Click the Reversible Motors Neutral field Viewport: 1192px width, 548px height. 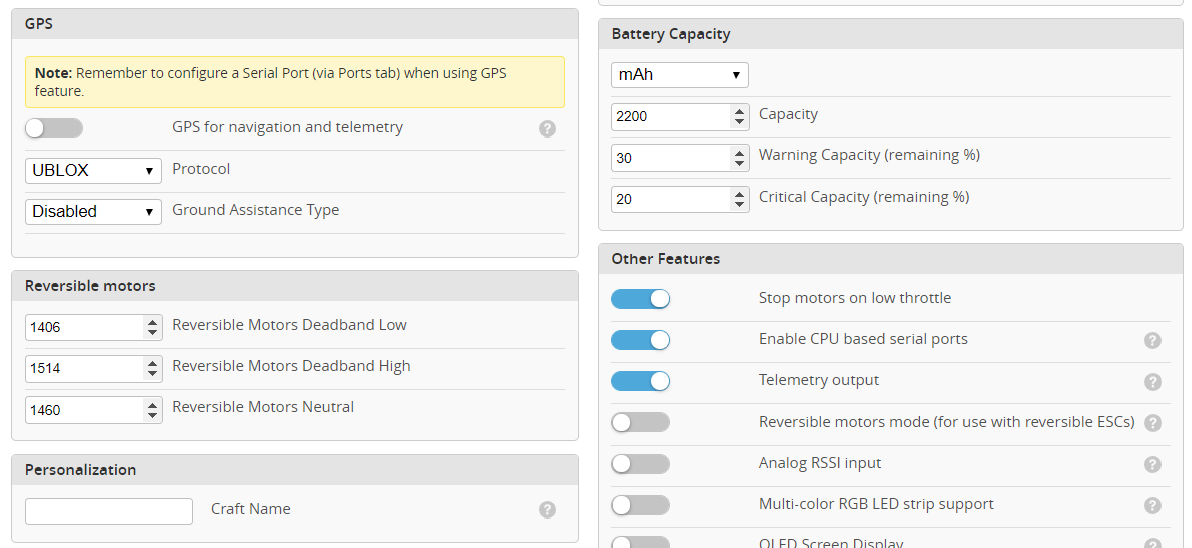point(84,410)
